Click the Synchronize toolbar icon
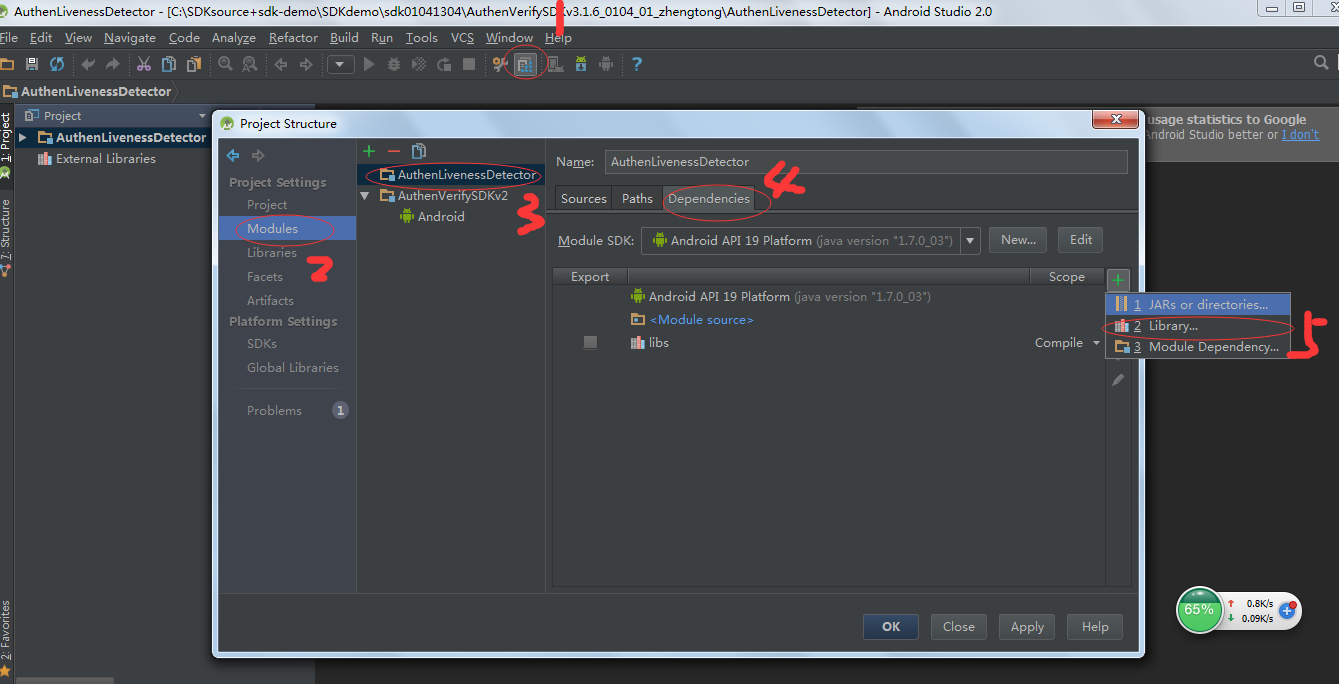The image size is (1339, 684). (x=57, y=64)
